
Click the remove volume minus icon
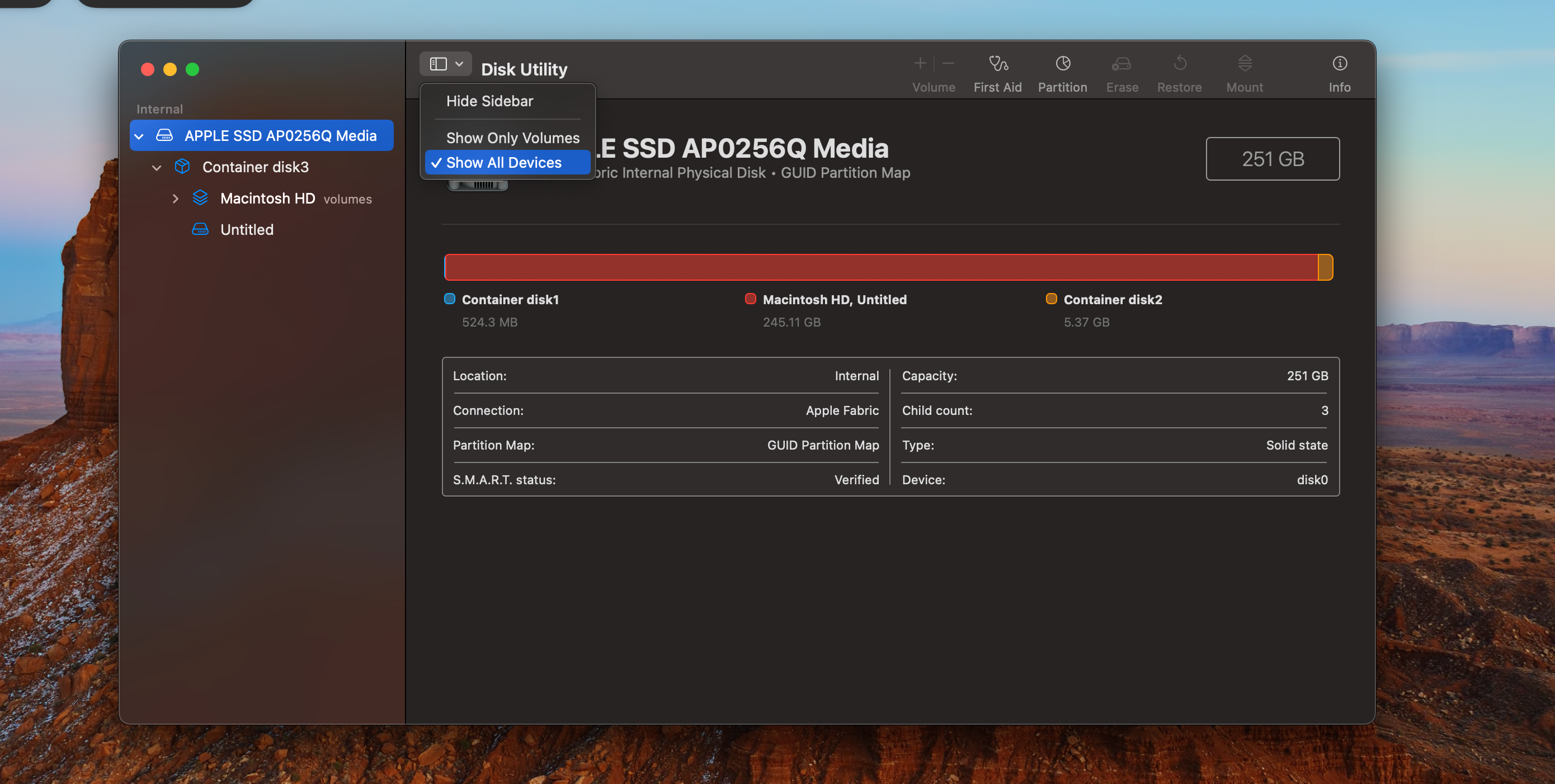948,63
